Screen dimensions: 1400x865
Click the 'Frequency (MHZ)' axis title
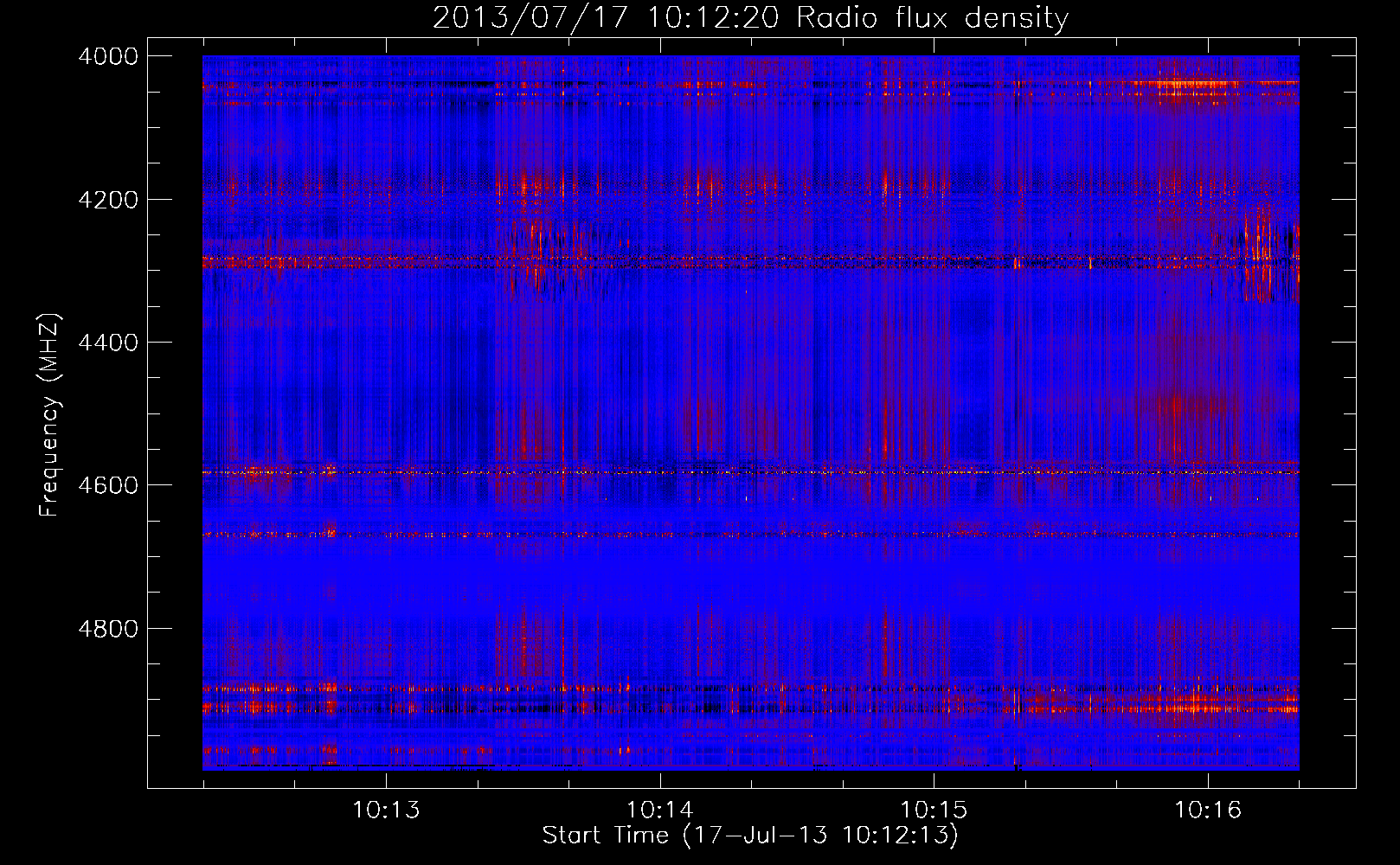click(49, 415)
